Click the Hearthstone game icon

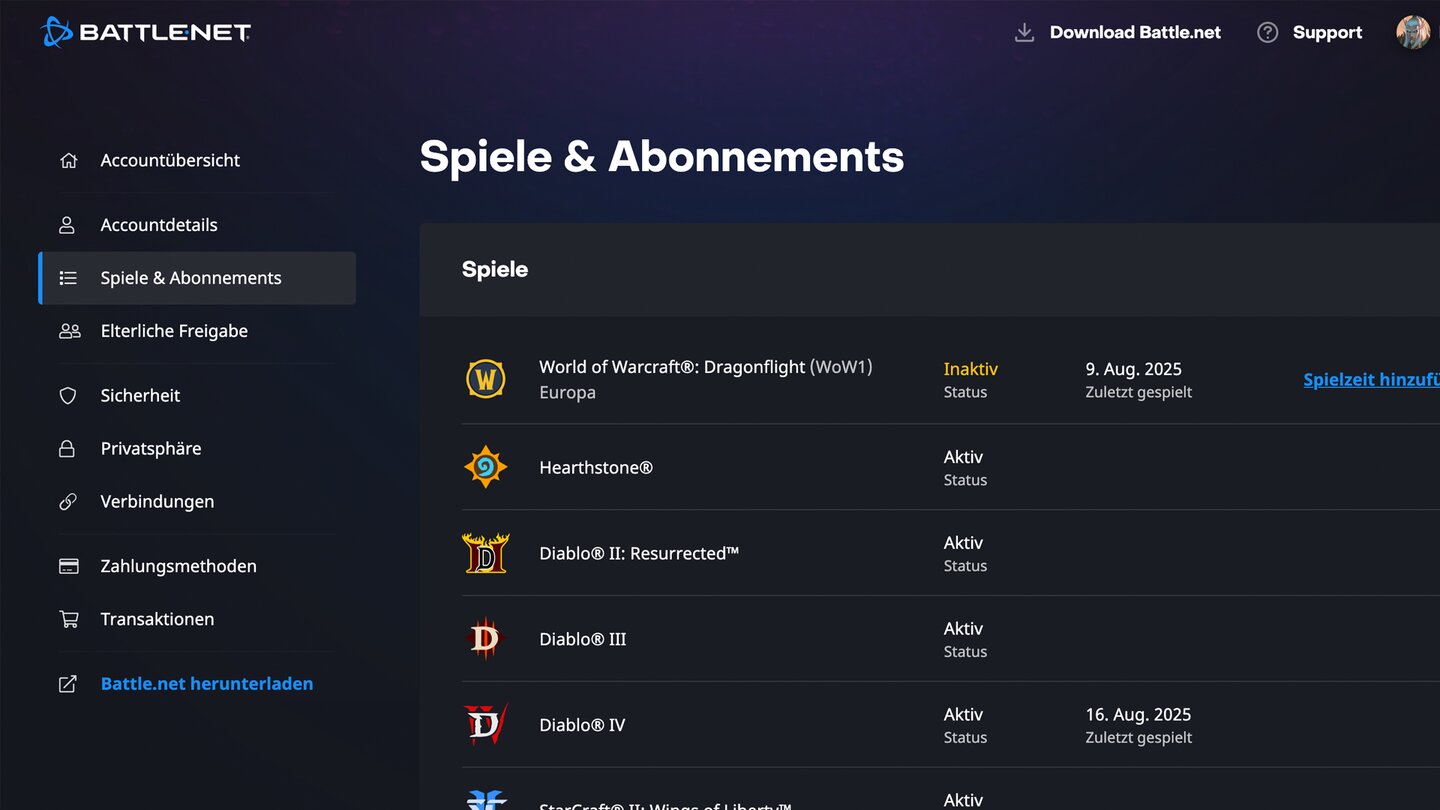point(486,467)
